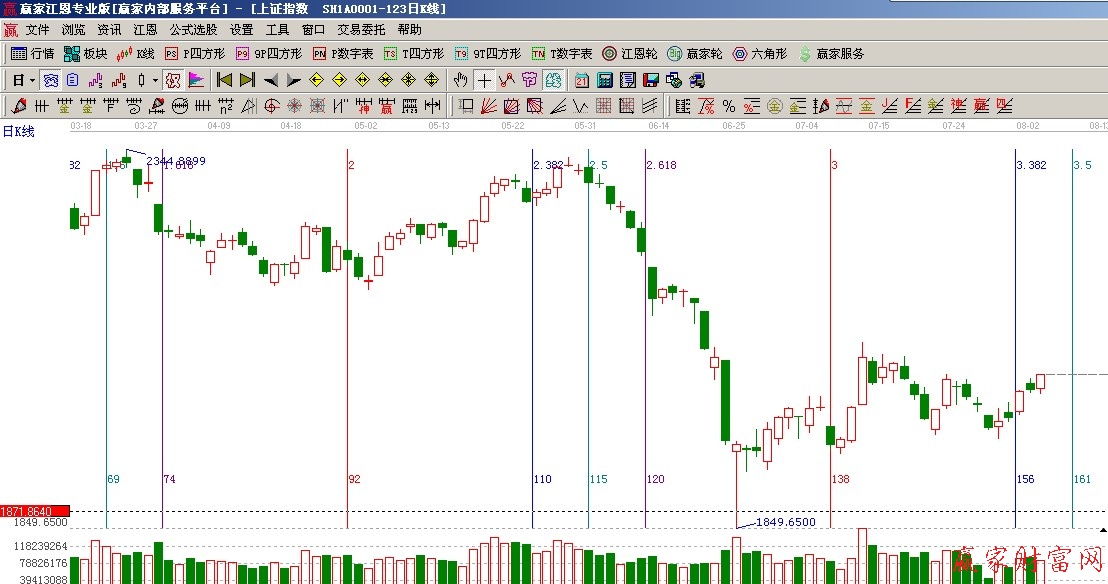This screenshot has width=1108, height=584.
Task: Toggle the crosshair cursor button
Action: point(484,80)
